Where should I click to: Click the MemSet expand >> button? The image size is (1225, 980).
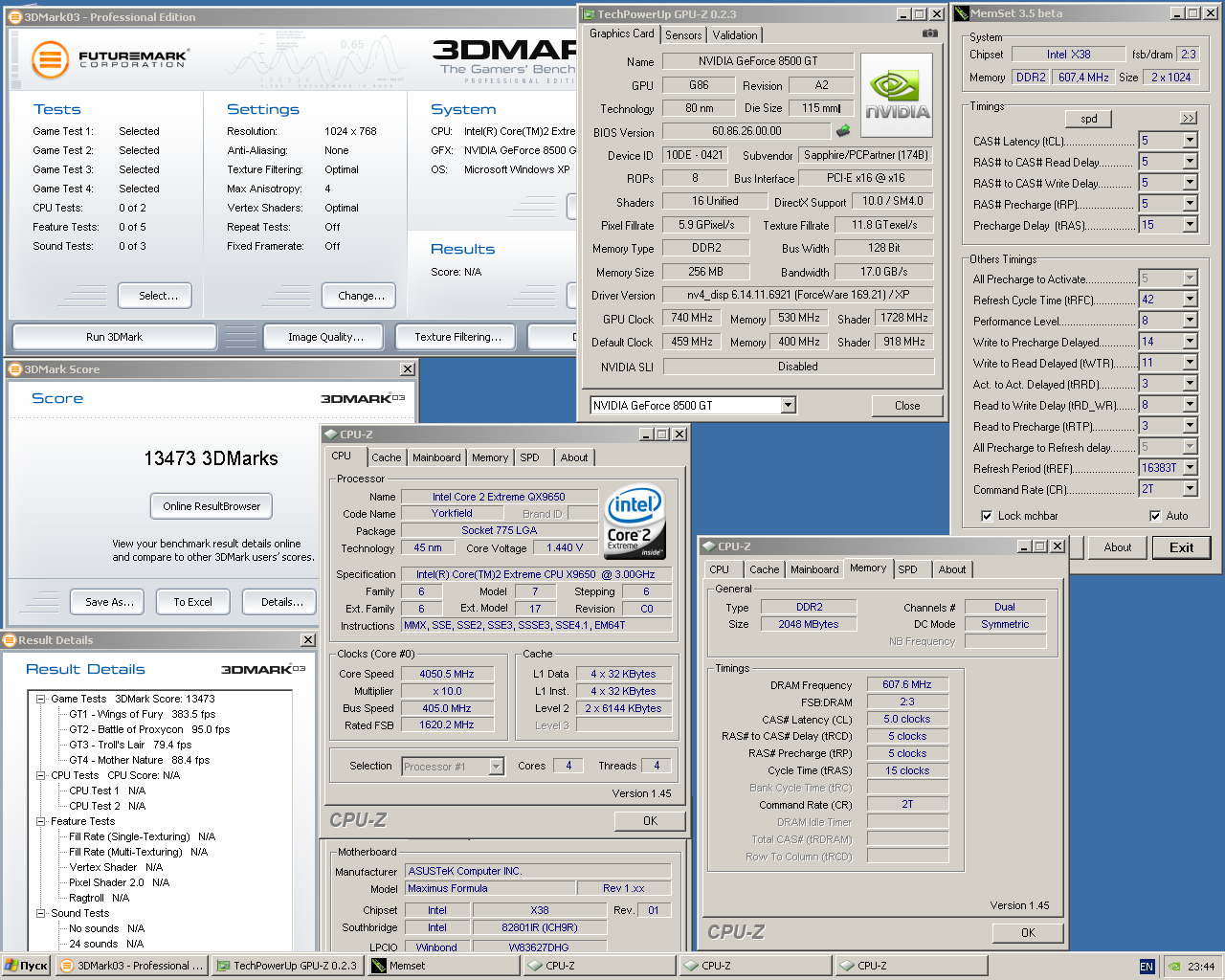[1189, 119]
